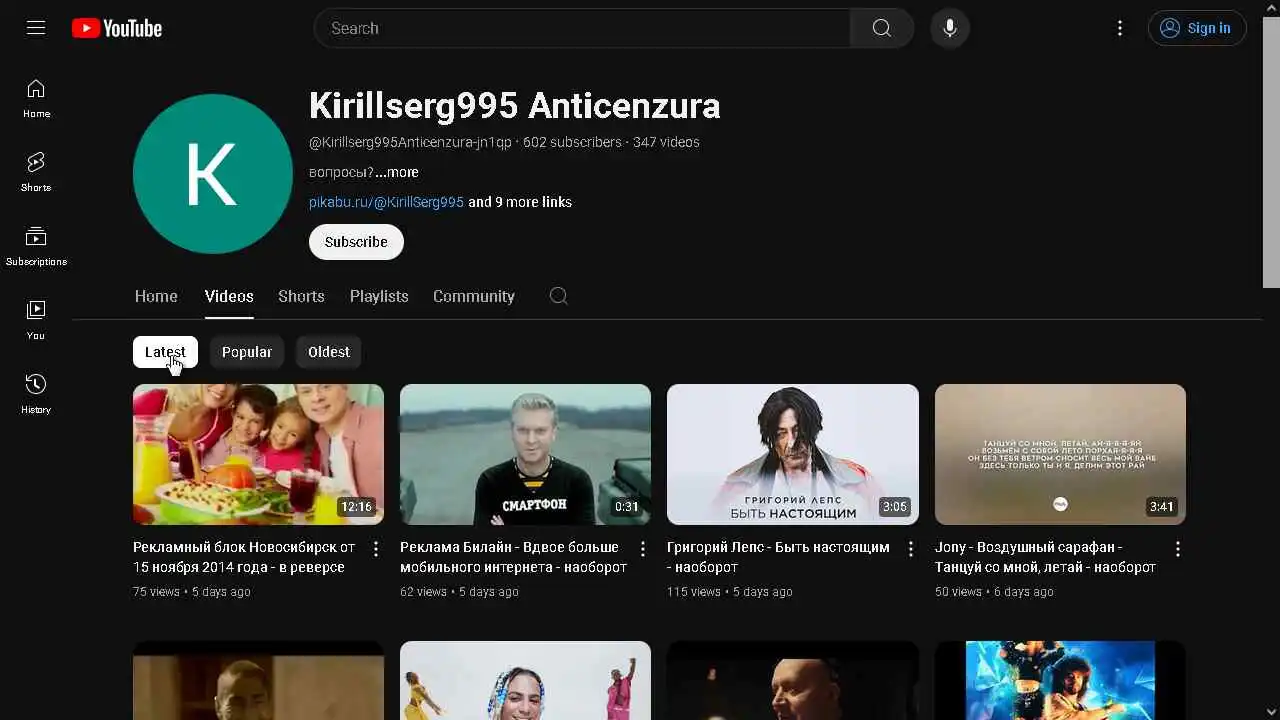This screenshot has height=720, width=1280.
Task: Open title Jony - Воздушный сарафан
Action: (1045, 557)
